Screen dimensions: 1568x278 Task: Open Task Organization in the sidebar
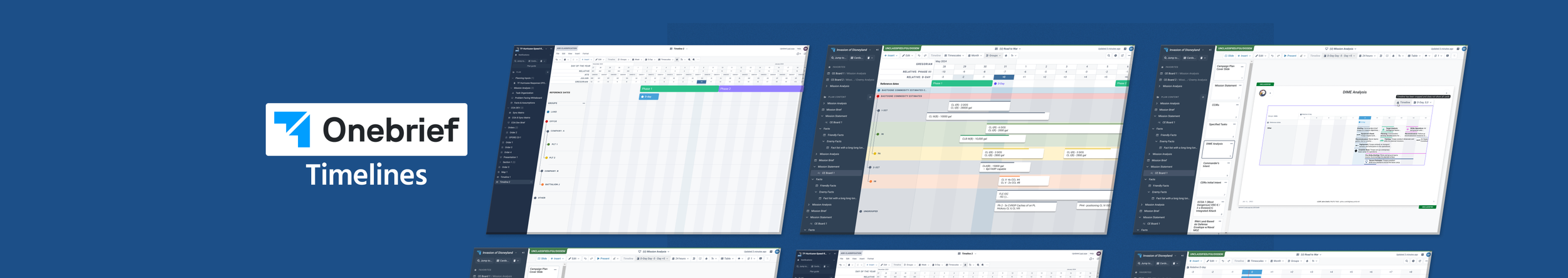tap(524, 93)
